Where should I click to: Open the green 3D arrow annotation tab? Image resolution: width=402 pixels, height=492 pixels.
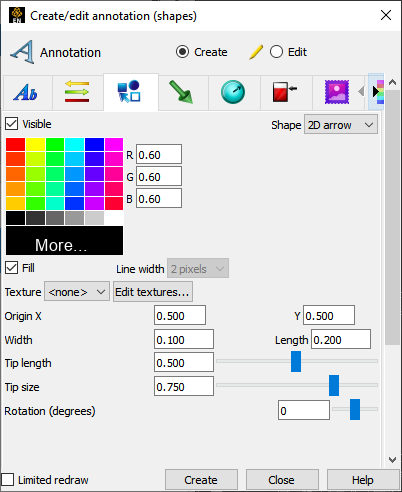click(x=181, y=92)
